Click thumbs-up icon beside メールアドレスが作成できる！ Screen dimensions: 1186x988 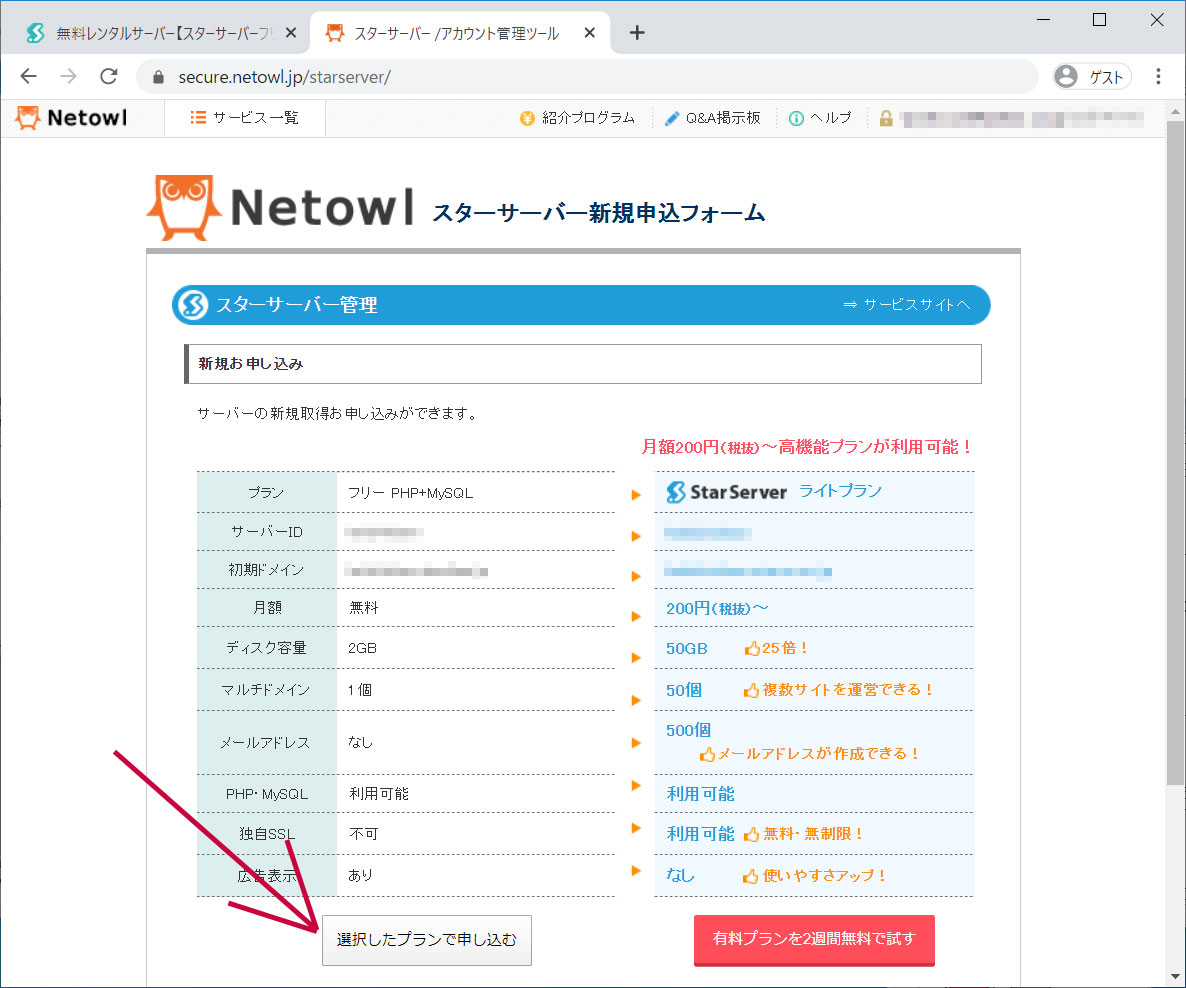click(707, 754)
